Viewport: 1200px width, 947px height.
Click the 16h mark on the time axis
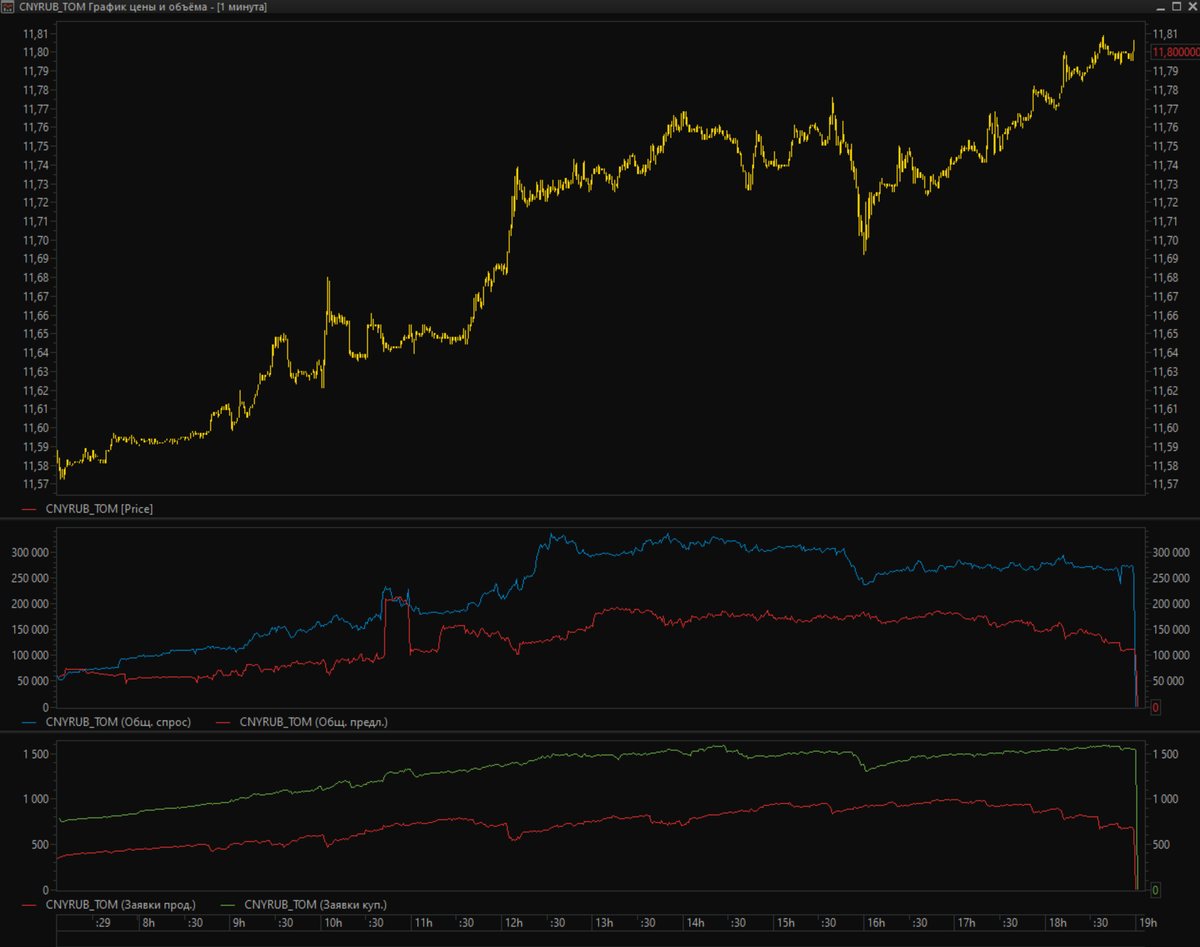pyautogui.click(x=877, y=922)
